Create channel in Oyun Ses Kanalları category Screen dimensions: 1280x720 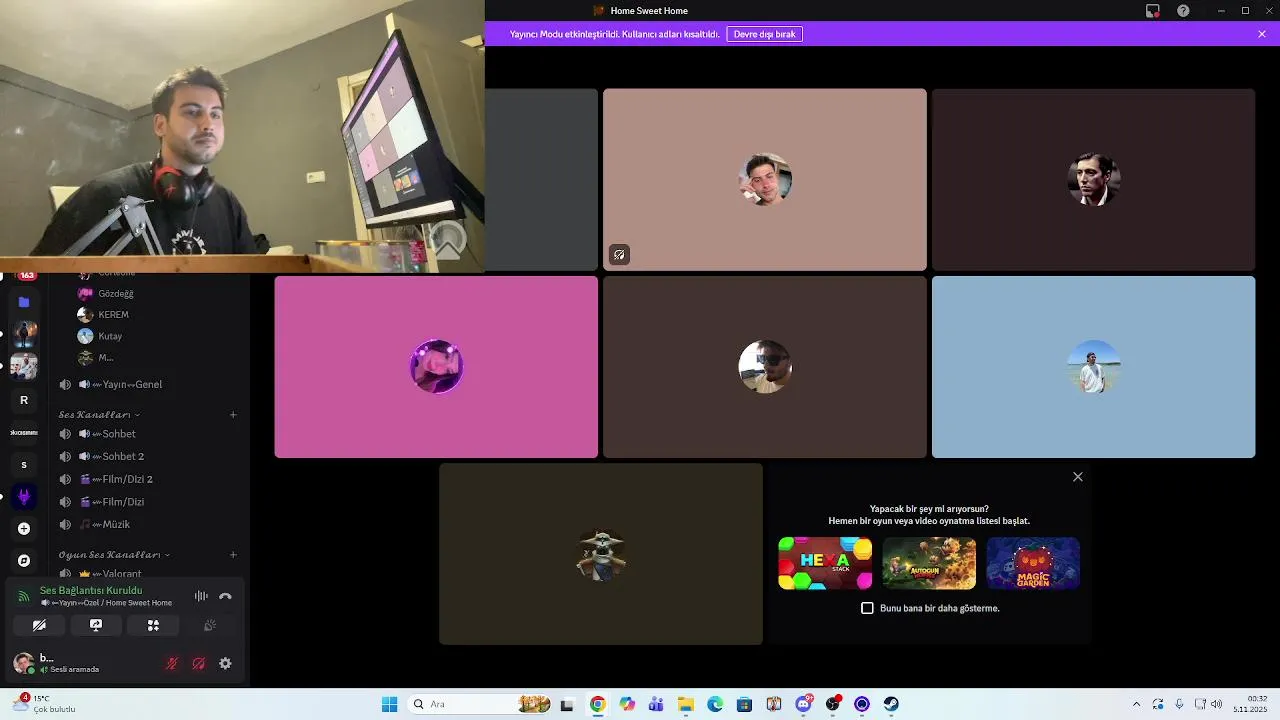[x=233, y=554]
